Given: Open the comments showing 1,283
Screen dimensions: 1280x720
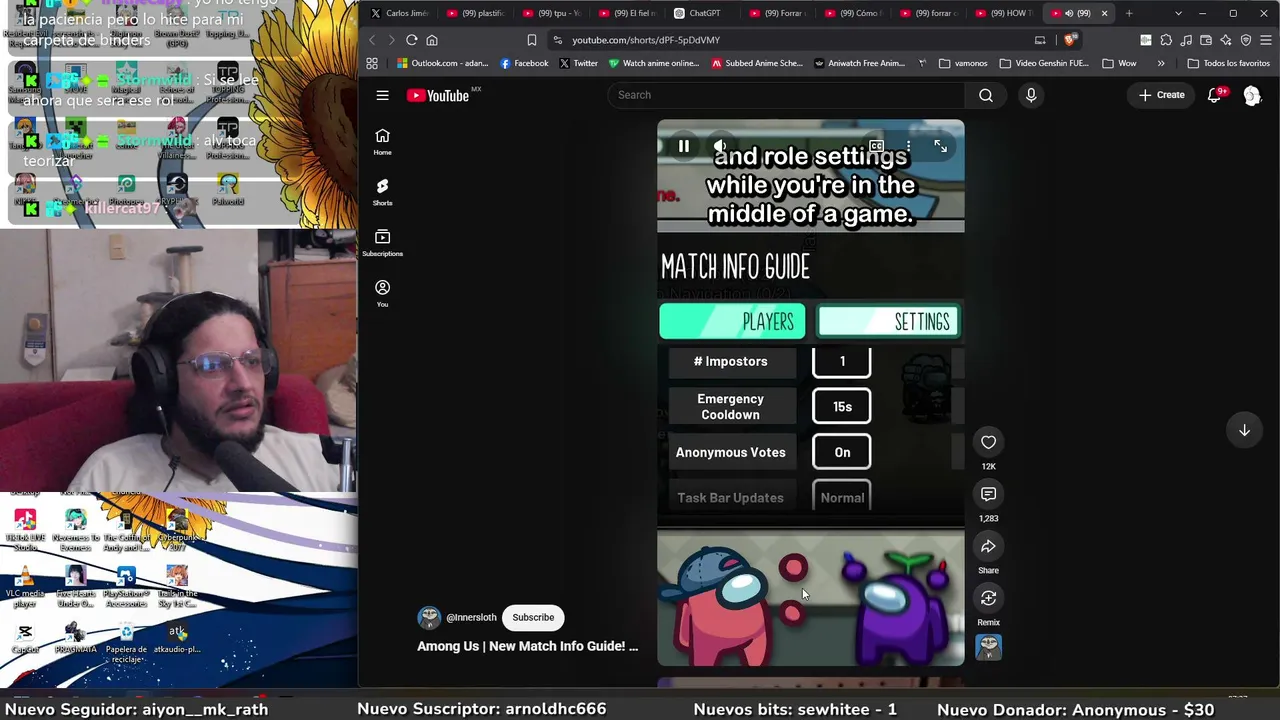Looking at the screenshot, I should [988, 494].
